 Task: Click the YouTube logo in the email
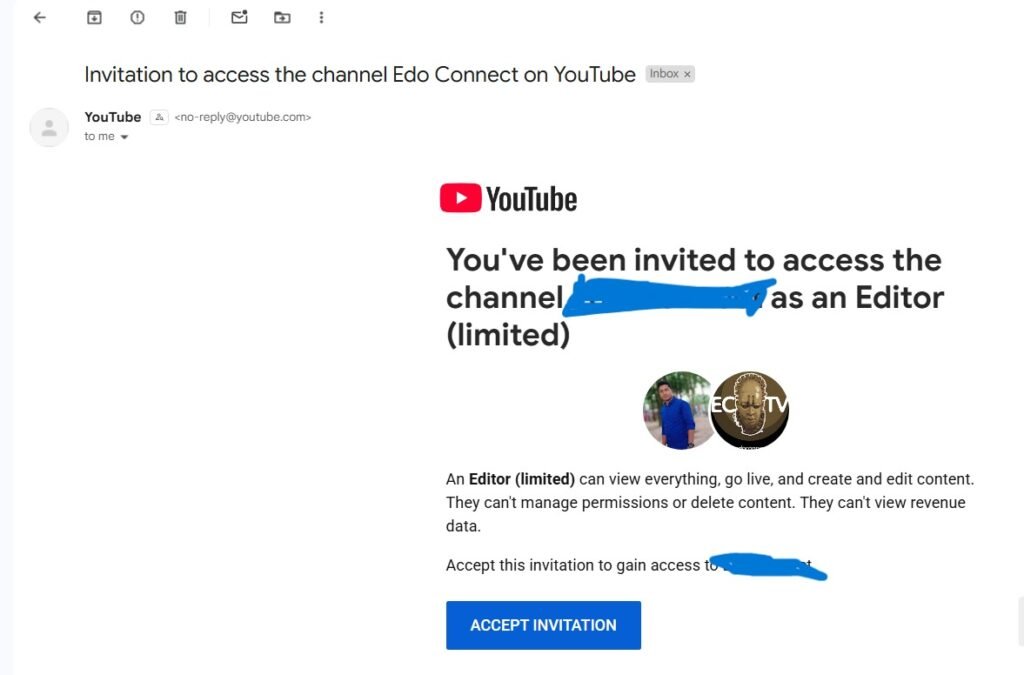click(x=508, y=199)
